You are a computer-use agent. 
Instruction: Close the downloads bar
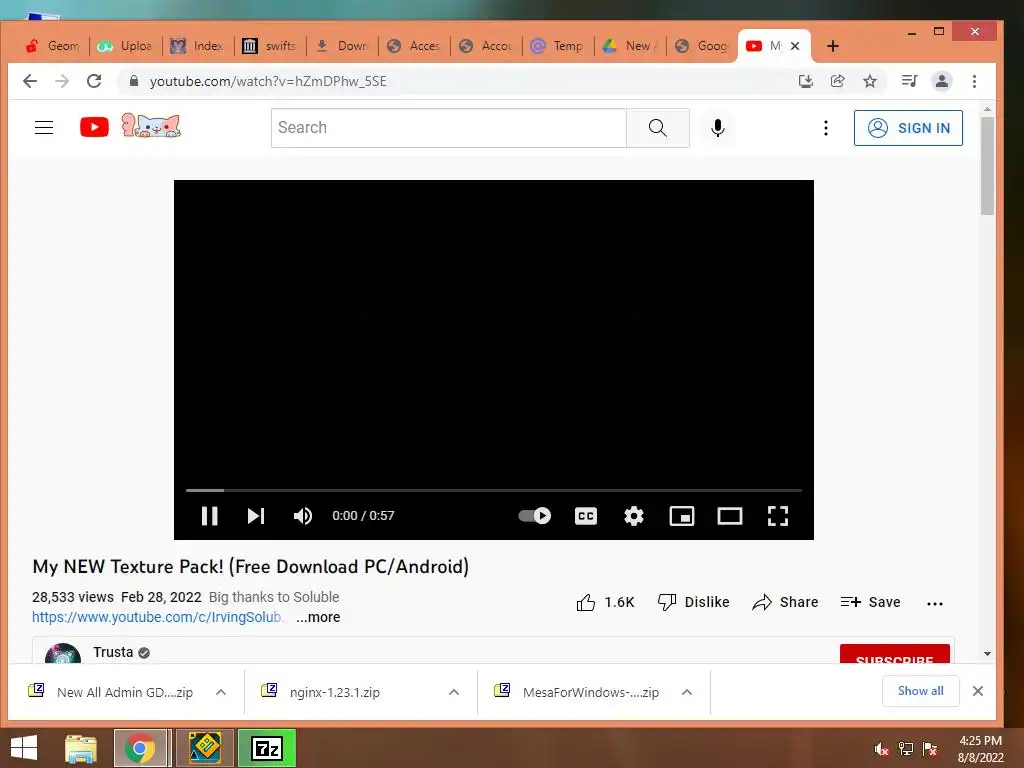978,691
